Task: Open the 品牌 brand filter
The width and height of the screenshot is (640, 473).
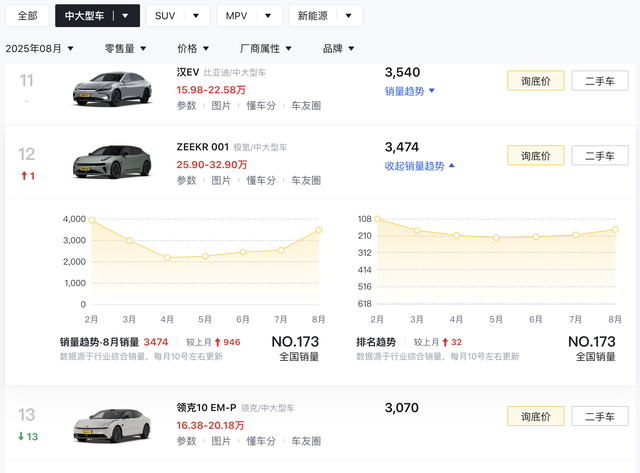Action: pyautogui.click(x=338, y=48)
